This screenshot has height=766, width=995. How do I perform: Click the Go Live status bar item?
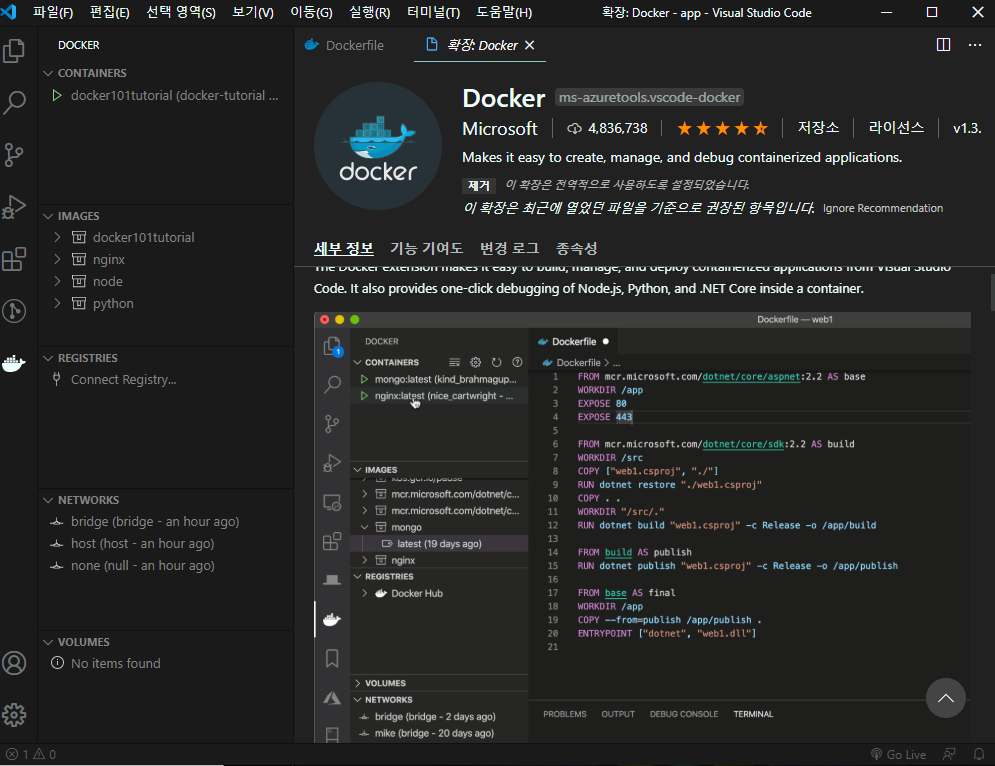[x=898, y=754]
